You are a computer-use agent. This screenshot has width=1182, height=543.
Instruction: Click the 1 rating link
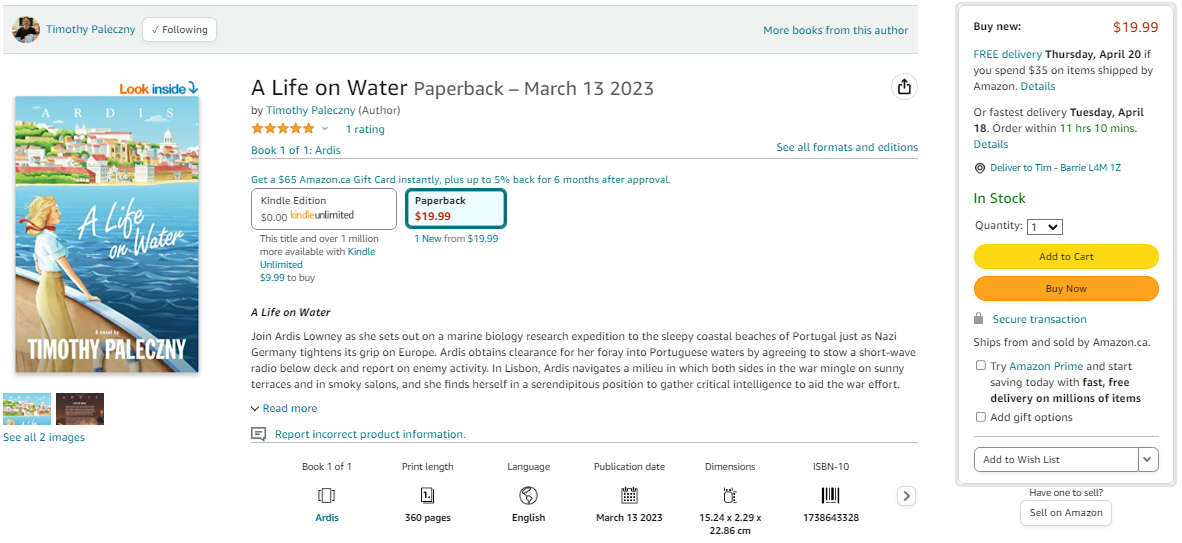[365, 129]
